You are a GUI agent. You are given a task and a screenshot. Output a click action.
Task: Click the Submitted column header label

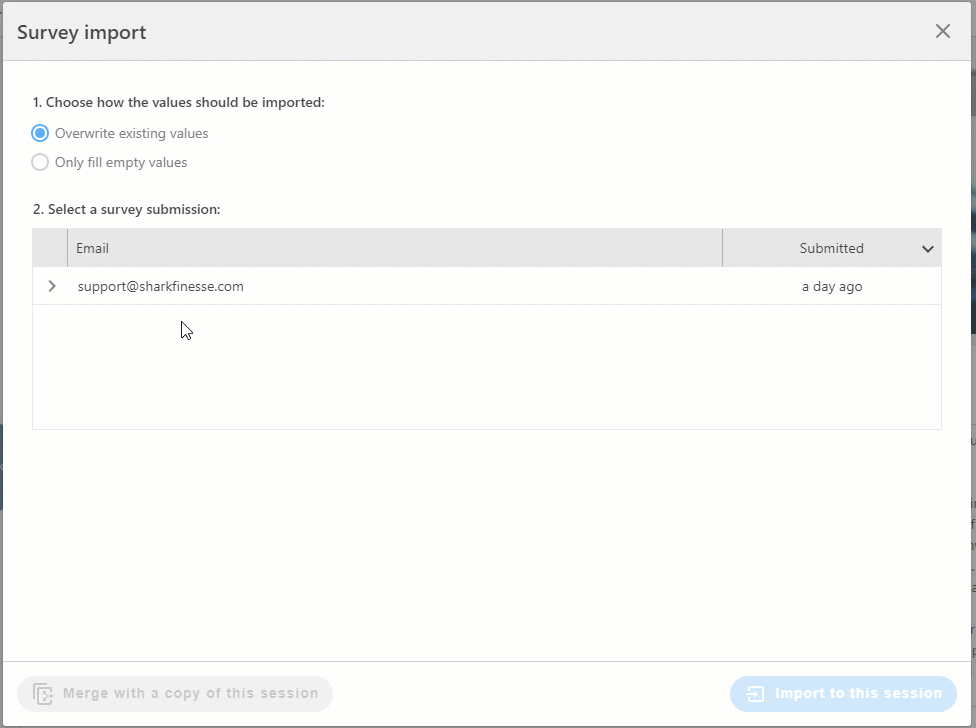coord(831,248)
